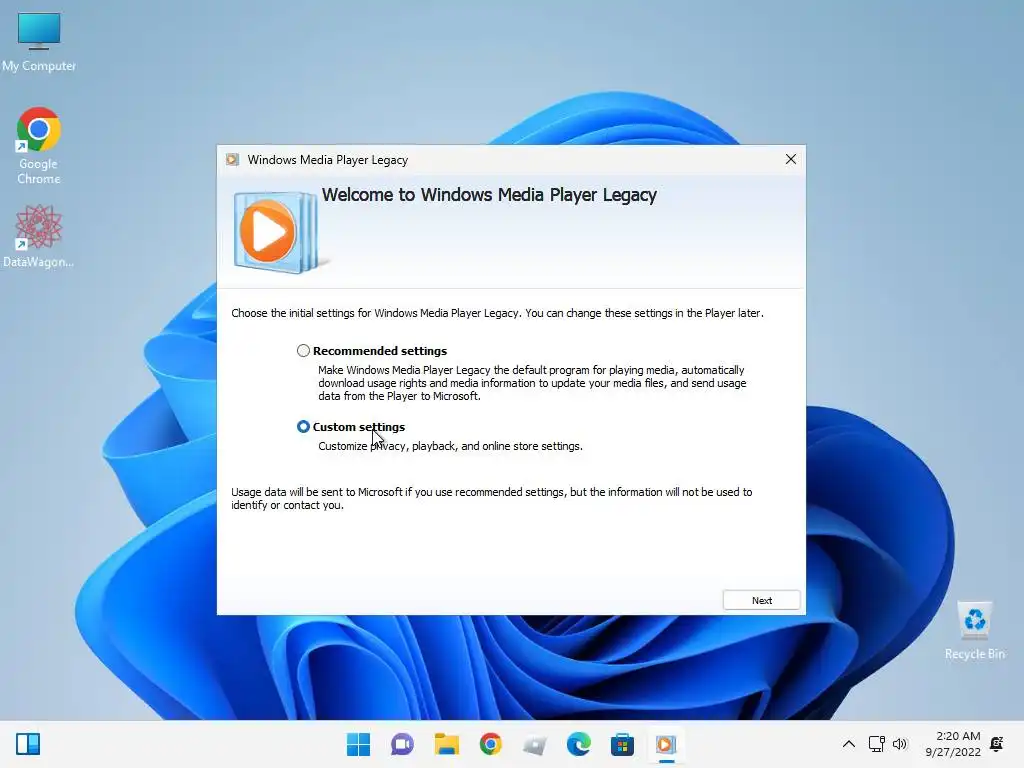Click the Choose the initial settings instruction text
The width and height of the screenshot is (1024, 768).
497,313
